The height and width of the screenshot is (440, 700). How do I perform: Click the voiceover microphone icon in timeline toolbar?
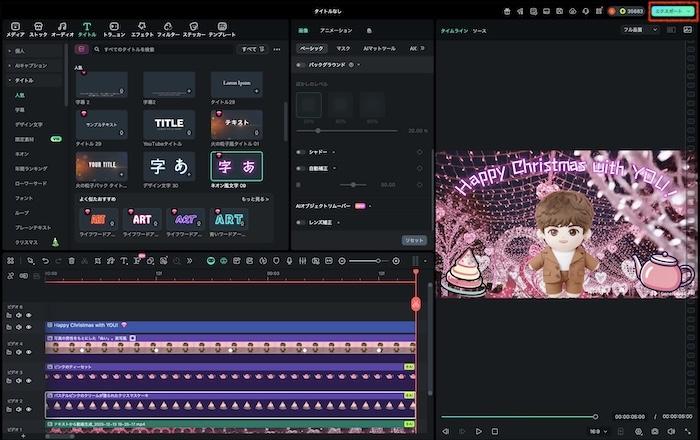click(289, 261)
